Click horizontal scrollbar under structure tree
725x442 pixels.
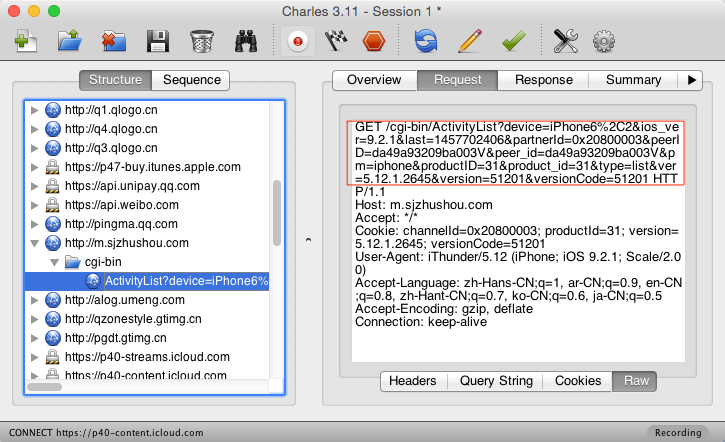(44, 387)
